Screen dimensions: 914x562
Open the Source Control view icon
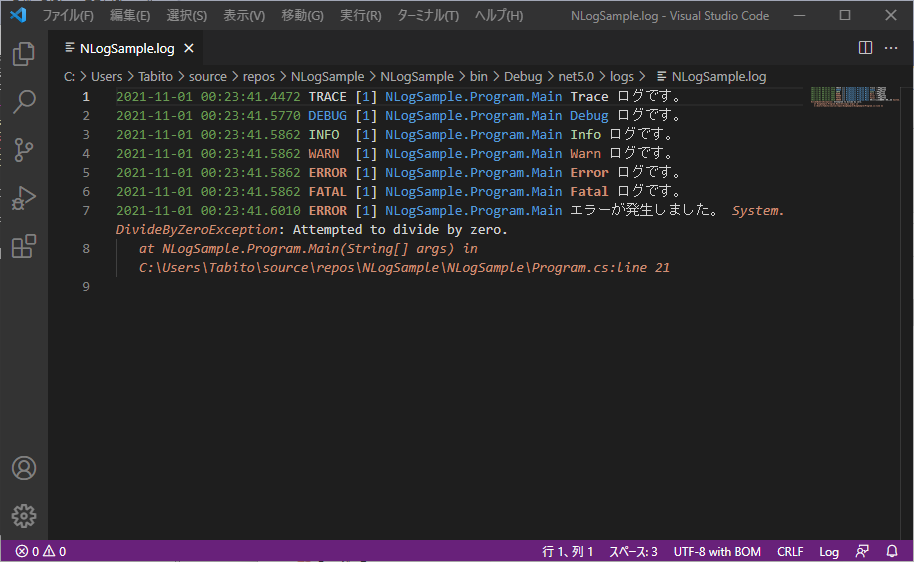pos(24,150)
